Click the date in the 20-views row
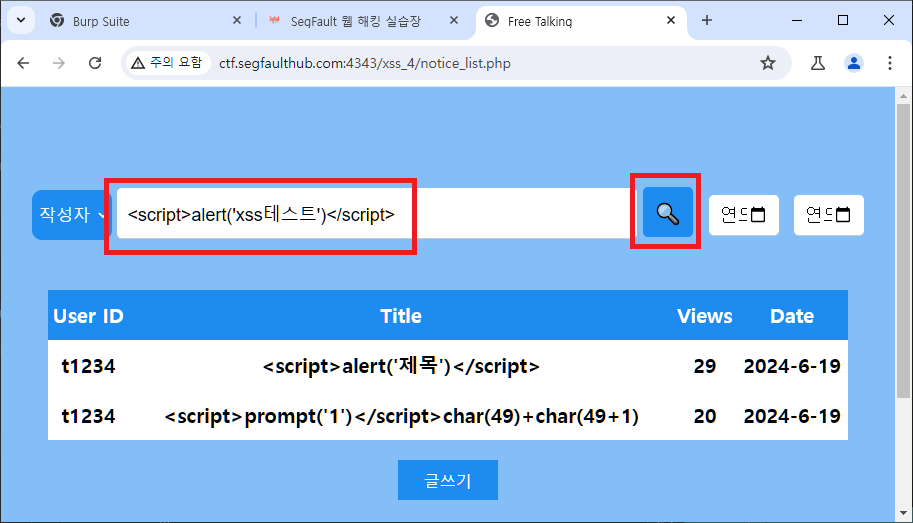Viewport: 913px width, 523px height. tap(792, 416)
